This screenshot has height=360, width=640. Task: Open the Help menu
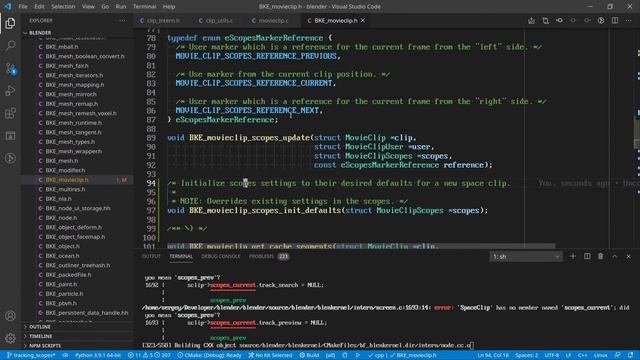tap(169, 7)
